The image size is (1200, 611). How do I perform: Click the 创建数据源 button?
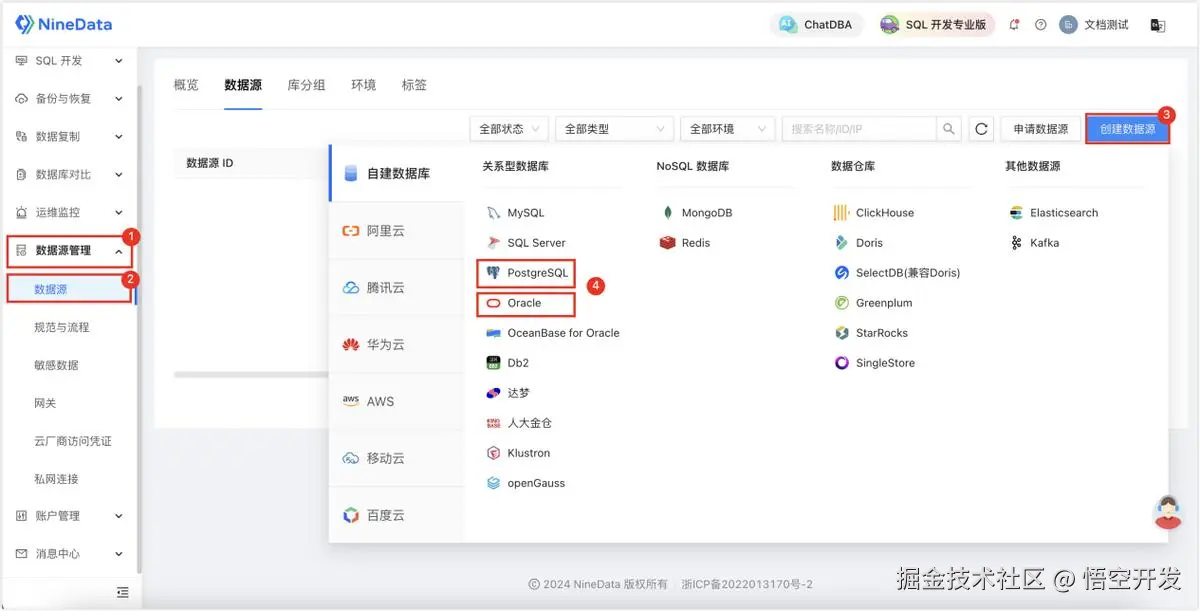(1127, 129)
